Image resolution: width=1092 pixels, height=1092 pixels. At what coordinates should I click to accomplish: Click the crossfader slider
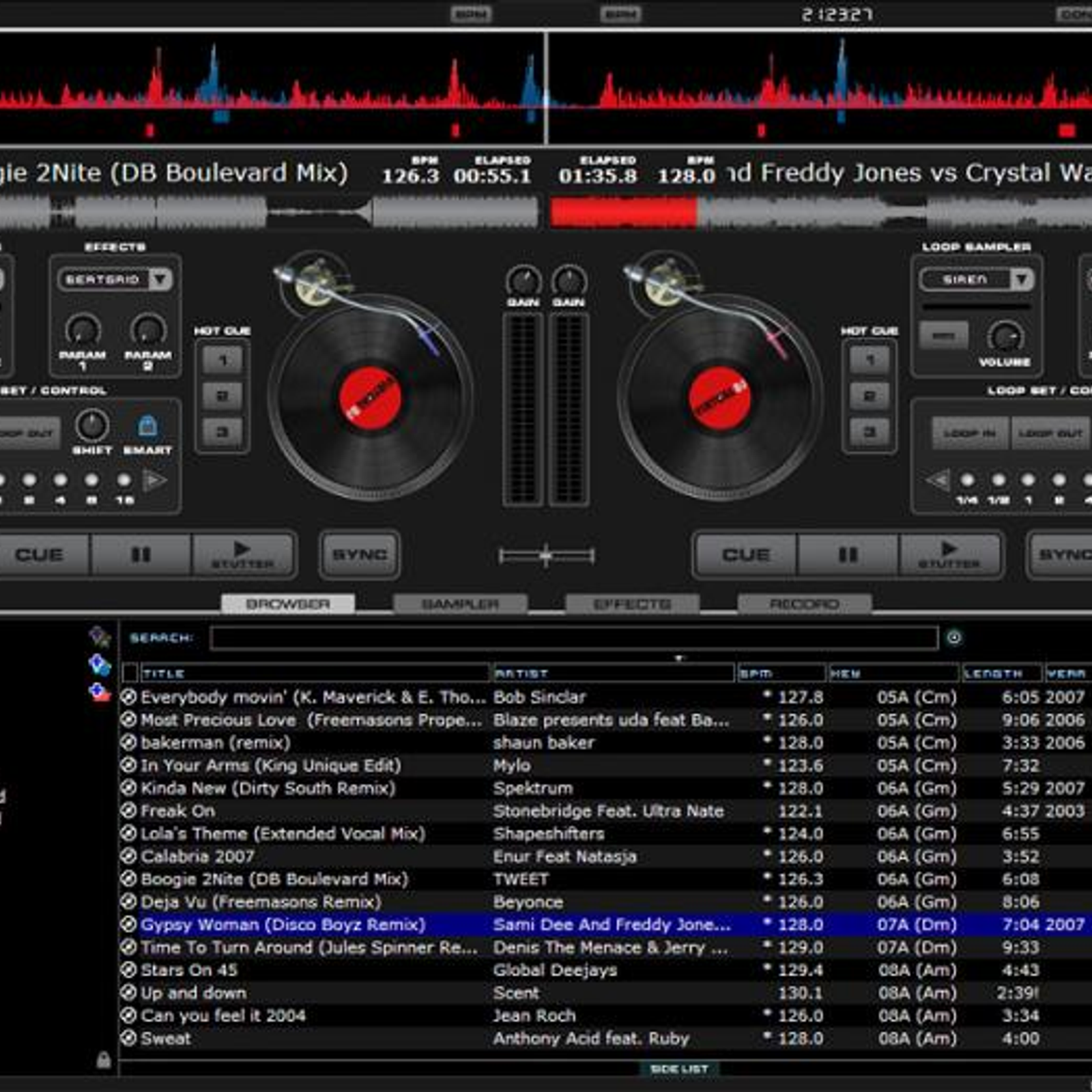(546, 556)
